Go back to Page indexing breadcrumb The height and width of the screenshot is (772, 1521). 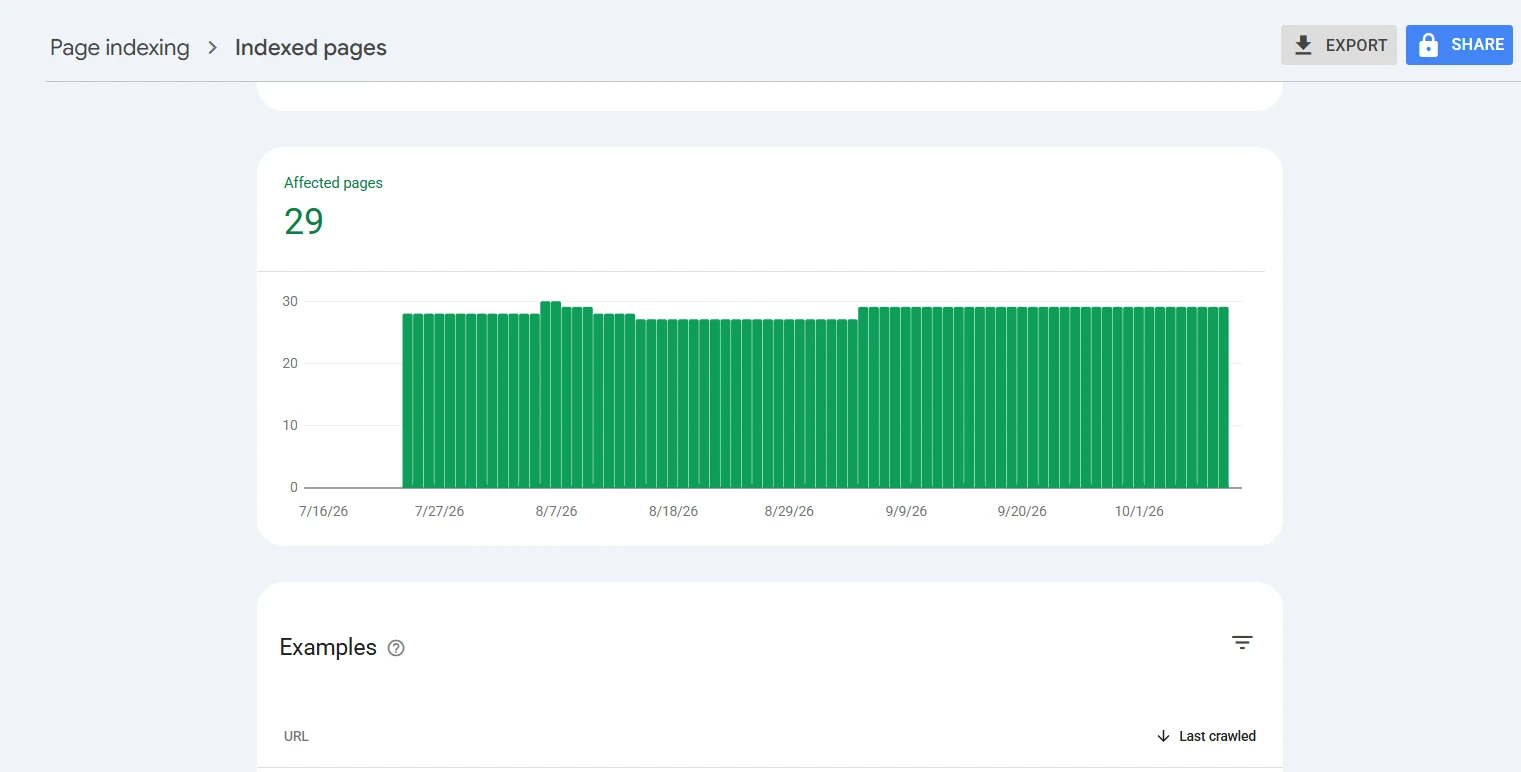[120, 48]
